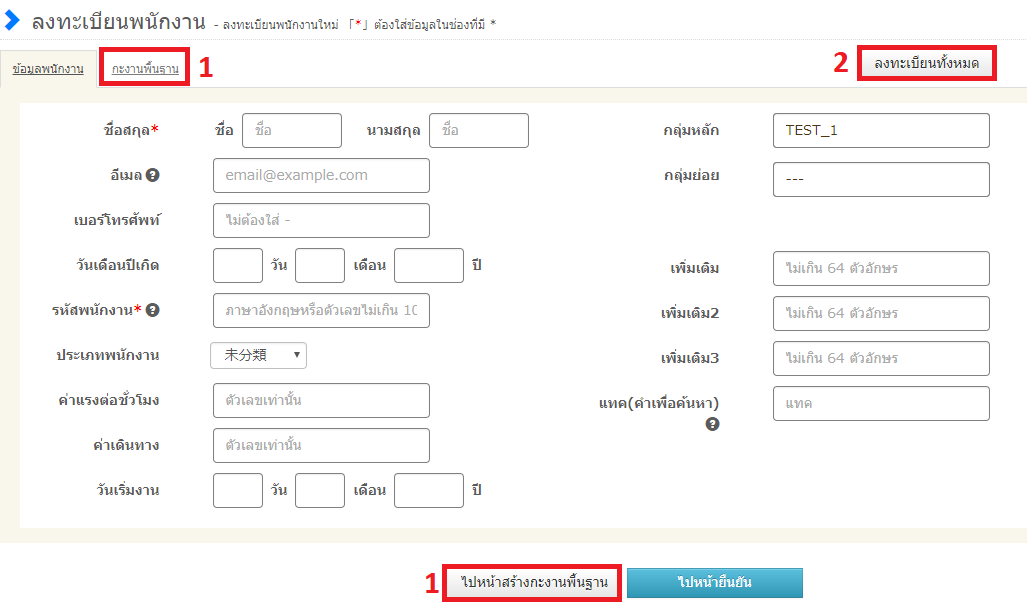Switch to the กะงานพื้นฐาน tab

145,69
